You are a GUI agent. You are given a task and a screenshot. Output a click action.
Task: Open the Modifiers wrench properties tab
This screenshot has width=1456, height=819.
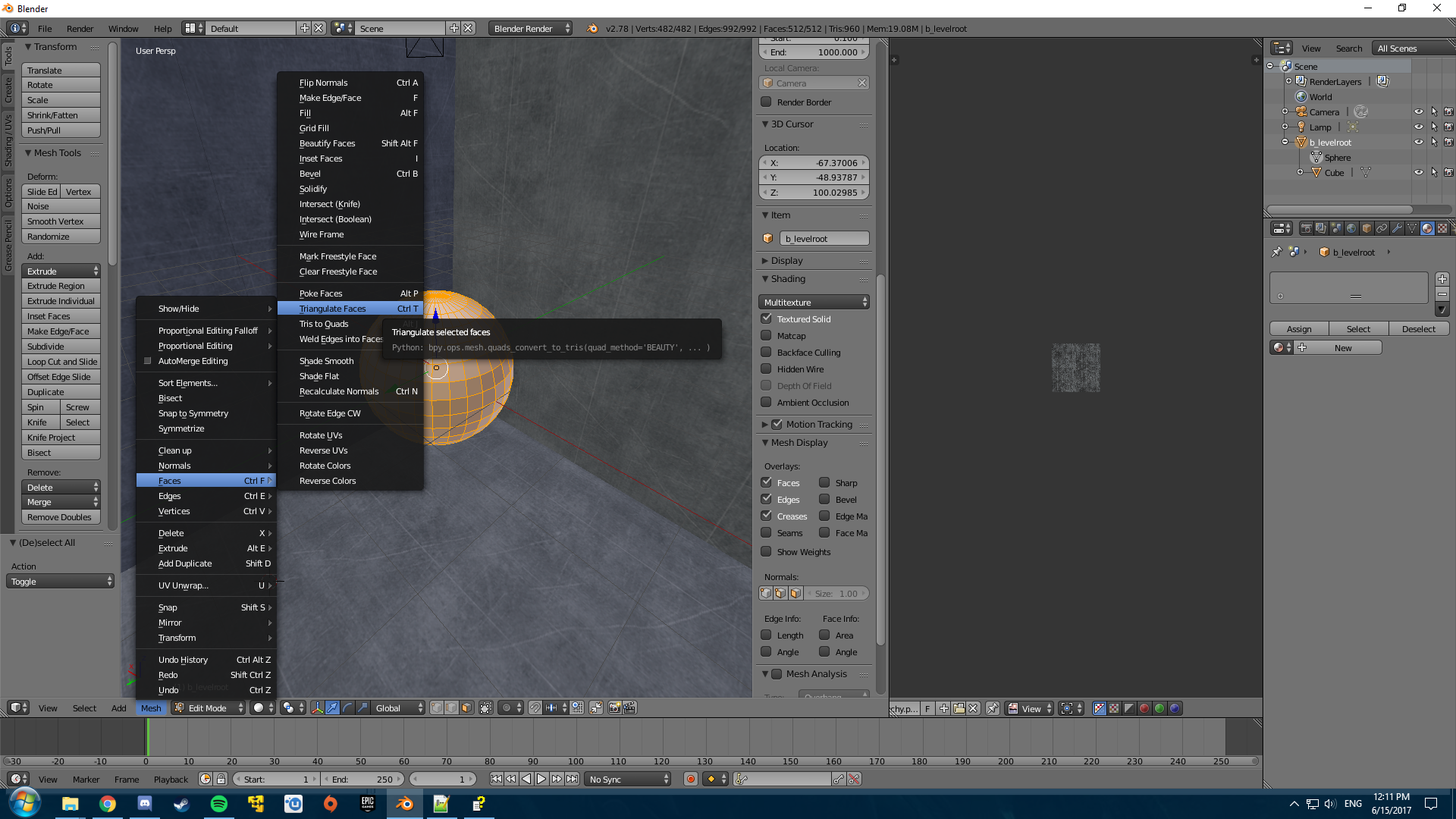(1397, 228)
